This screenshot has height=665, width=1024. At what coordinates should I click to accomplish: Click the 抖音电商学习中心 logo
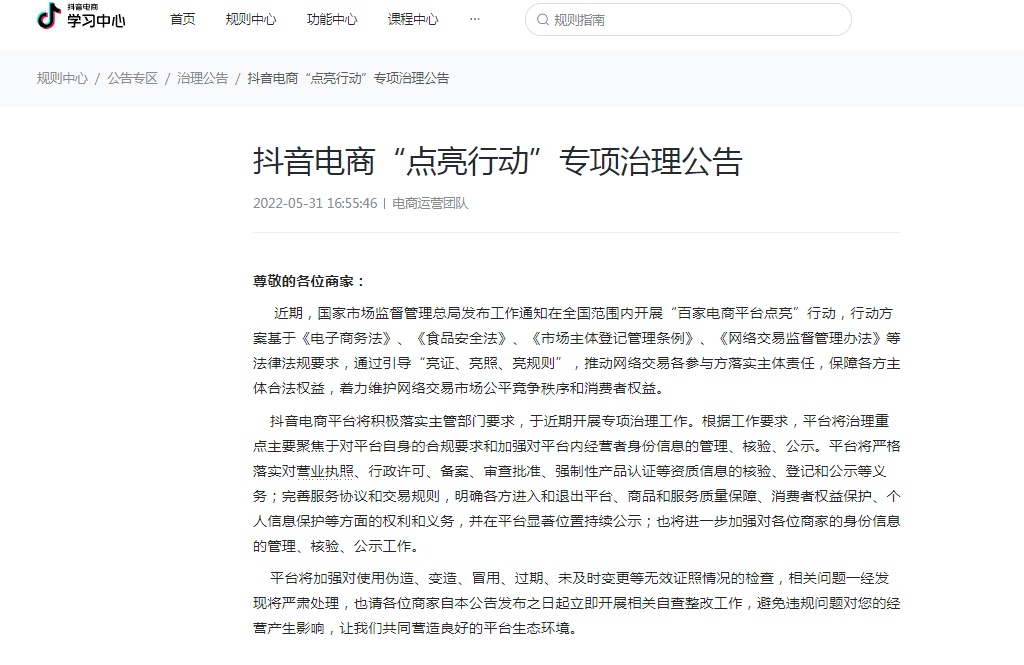click(81, 16)
